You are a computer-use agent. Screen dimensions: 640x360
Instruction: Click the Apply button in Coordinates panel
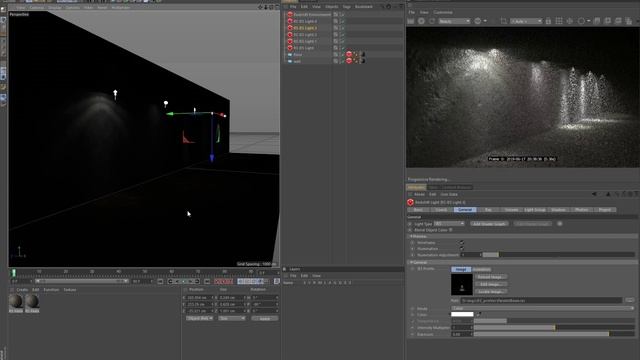[x=264, y=318]
